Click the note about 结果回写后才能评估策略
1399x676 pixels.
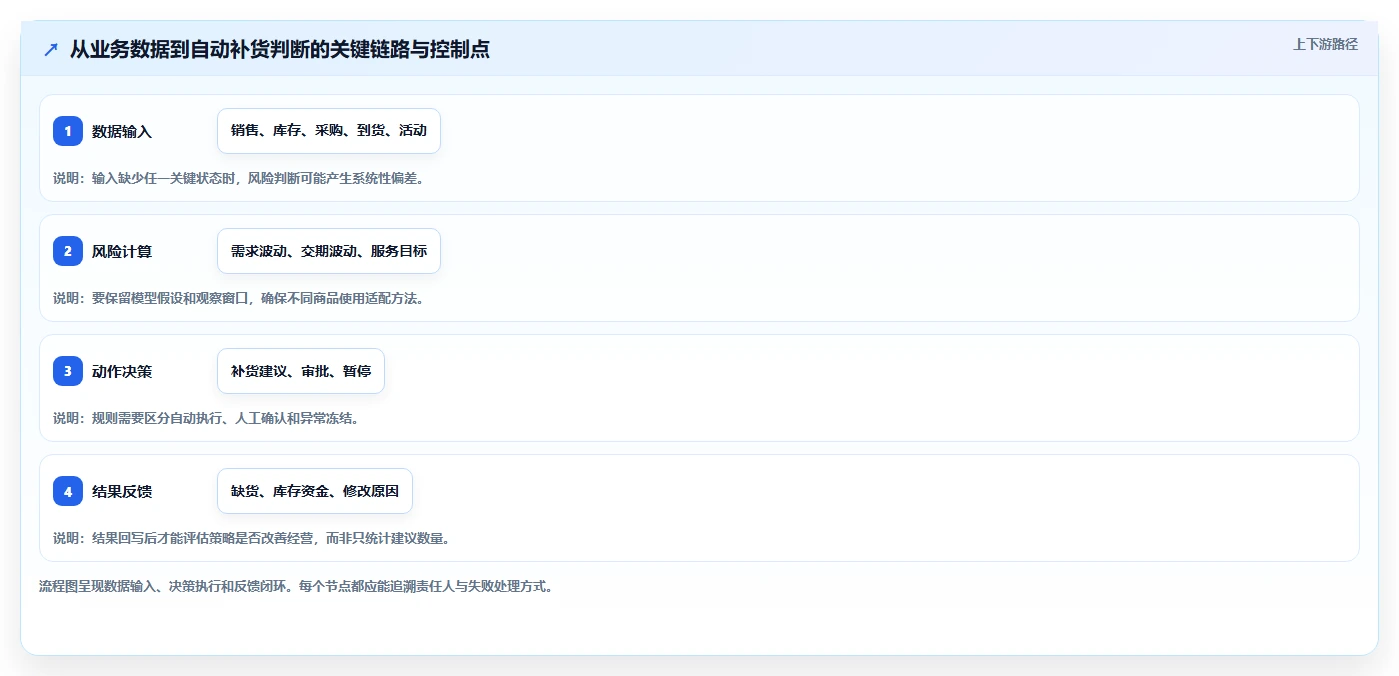click(x=251, y=538)
